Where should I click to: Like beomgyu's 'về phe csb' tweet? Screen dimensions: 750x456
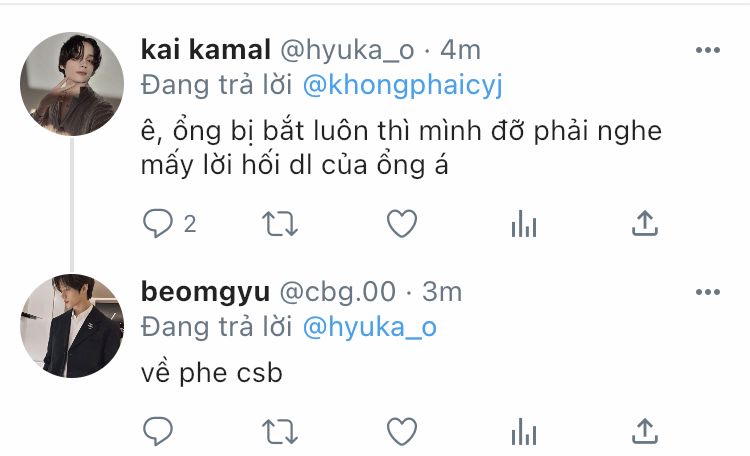pos(402,432)
